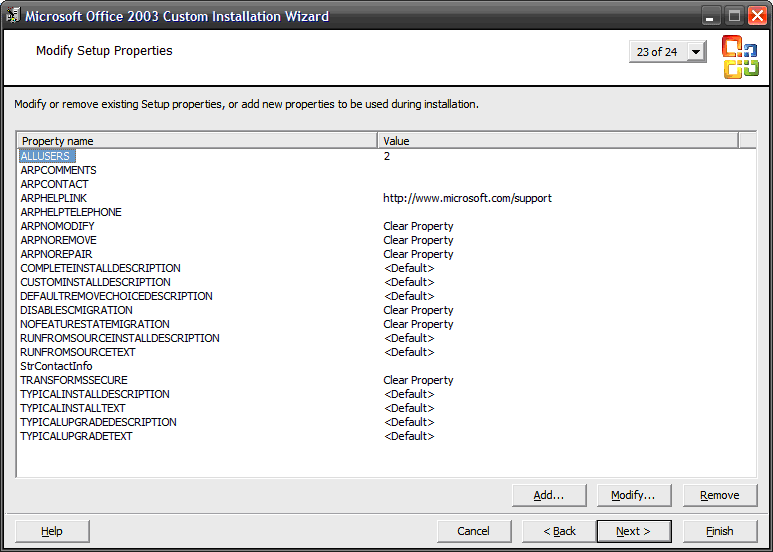Open Help for this wizard page
773x552 pixels.
coord(52,531)
